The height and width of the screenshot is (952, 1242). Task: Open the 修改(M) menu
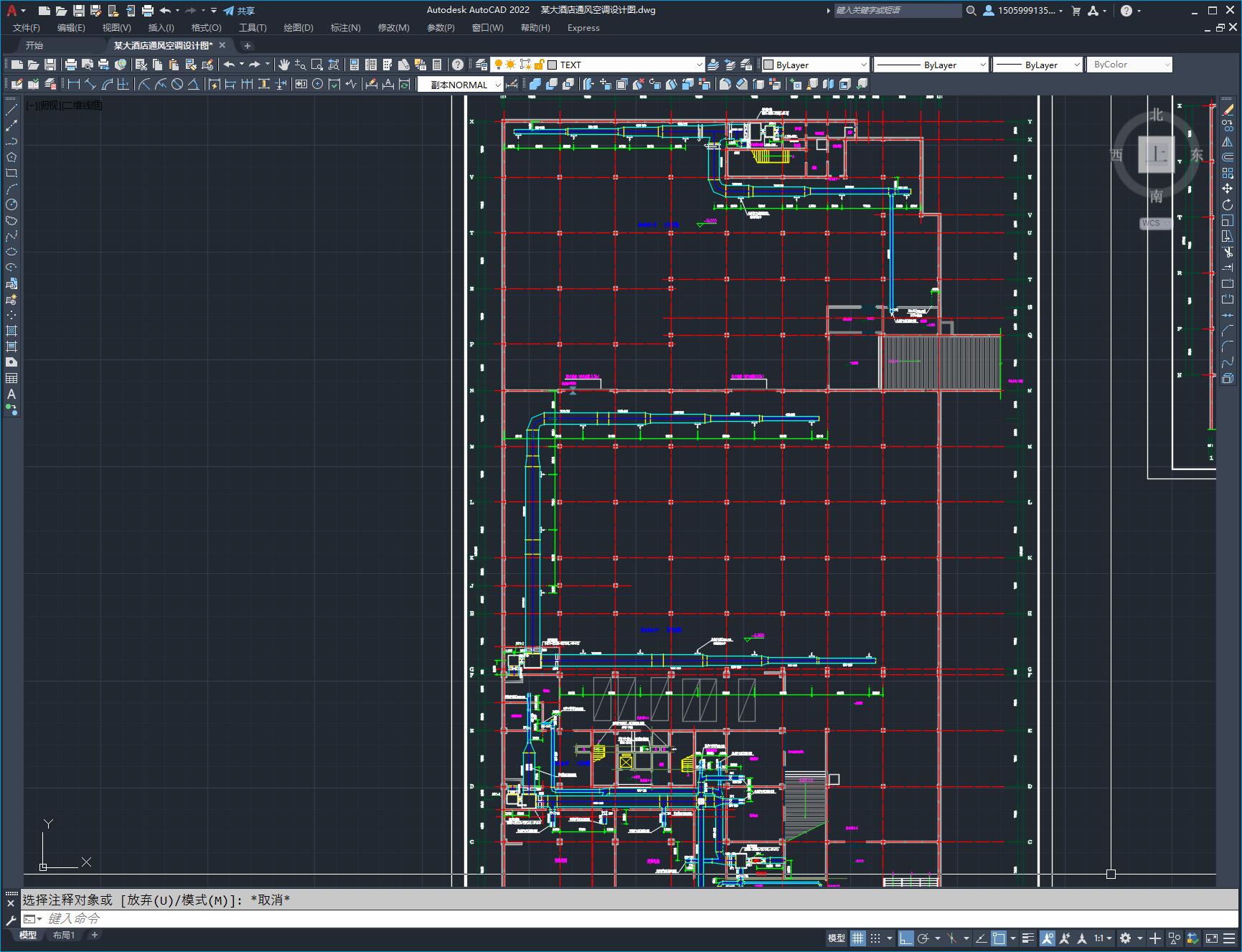(393, 28)
